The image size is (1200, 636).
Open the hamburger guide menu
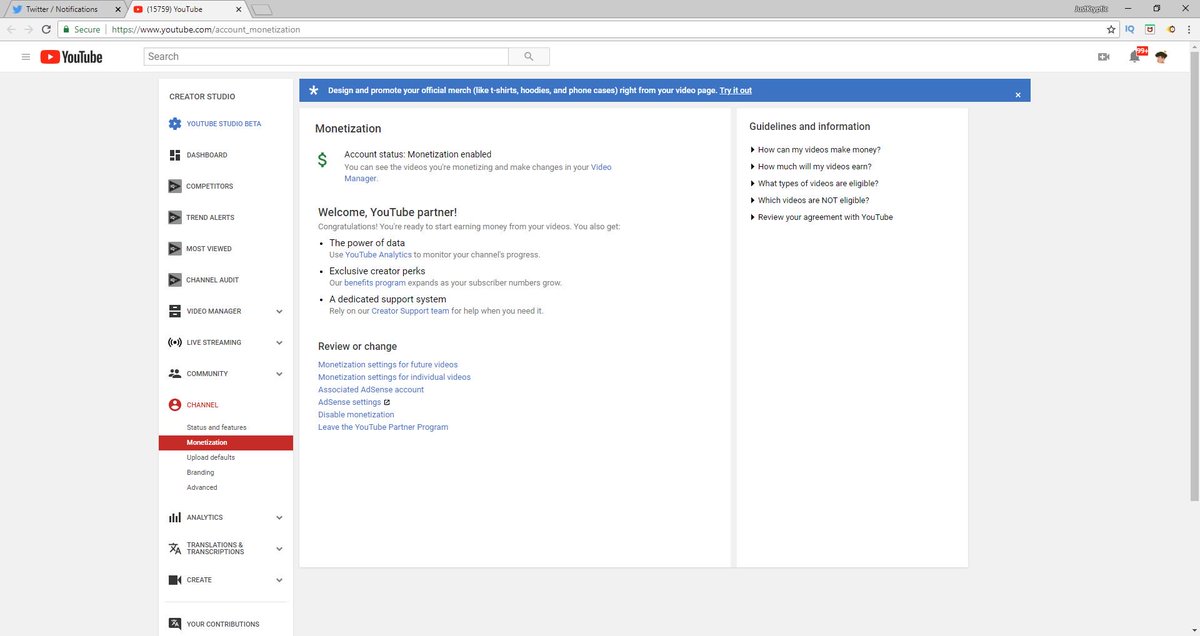click(x=25, y=57)
